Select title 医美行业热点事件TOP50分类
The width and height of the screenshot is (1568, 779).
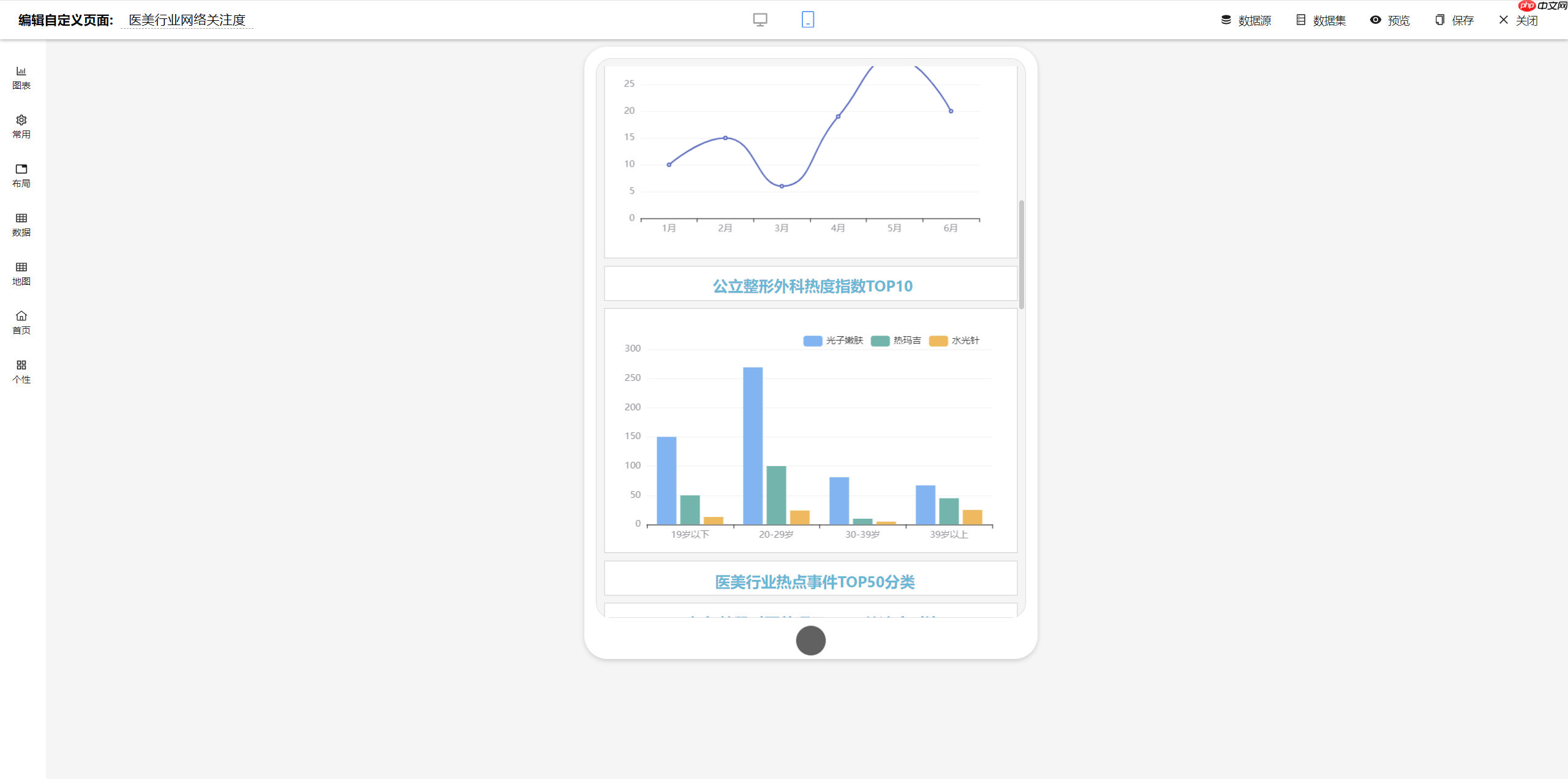[x=813, y=582]
